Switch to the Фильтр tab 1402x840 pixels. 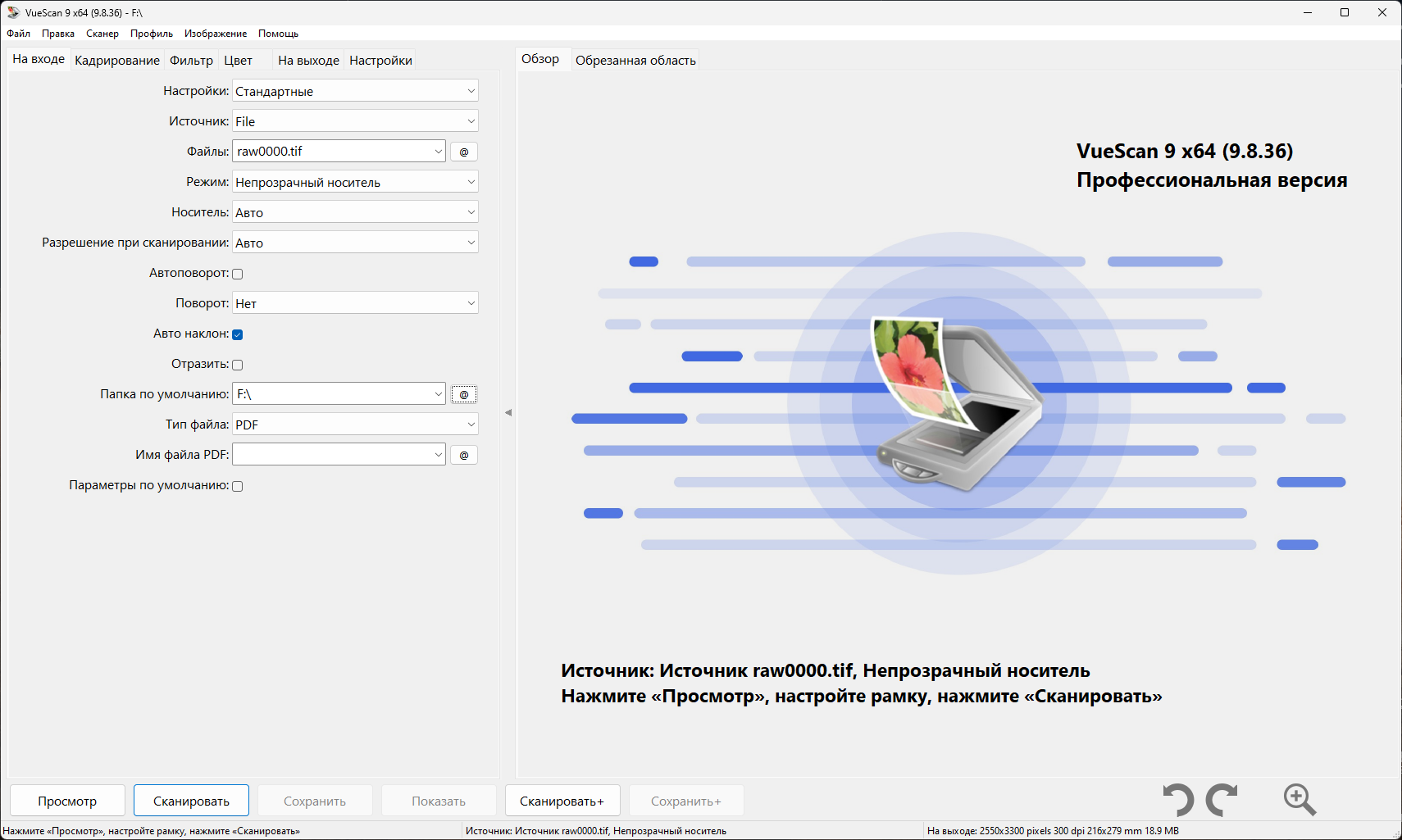[x=191, y=61]
